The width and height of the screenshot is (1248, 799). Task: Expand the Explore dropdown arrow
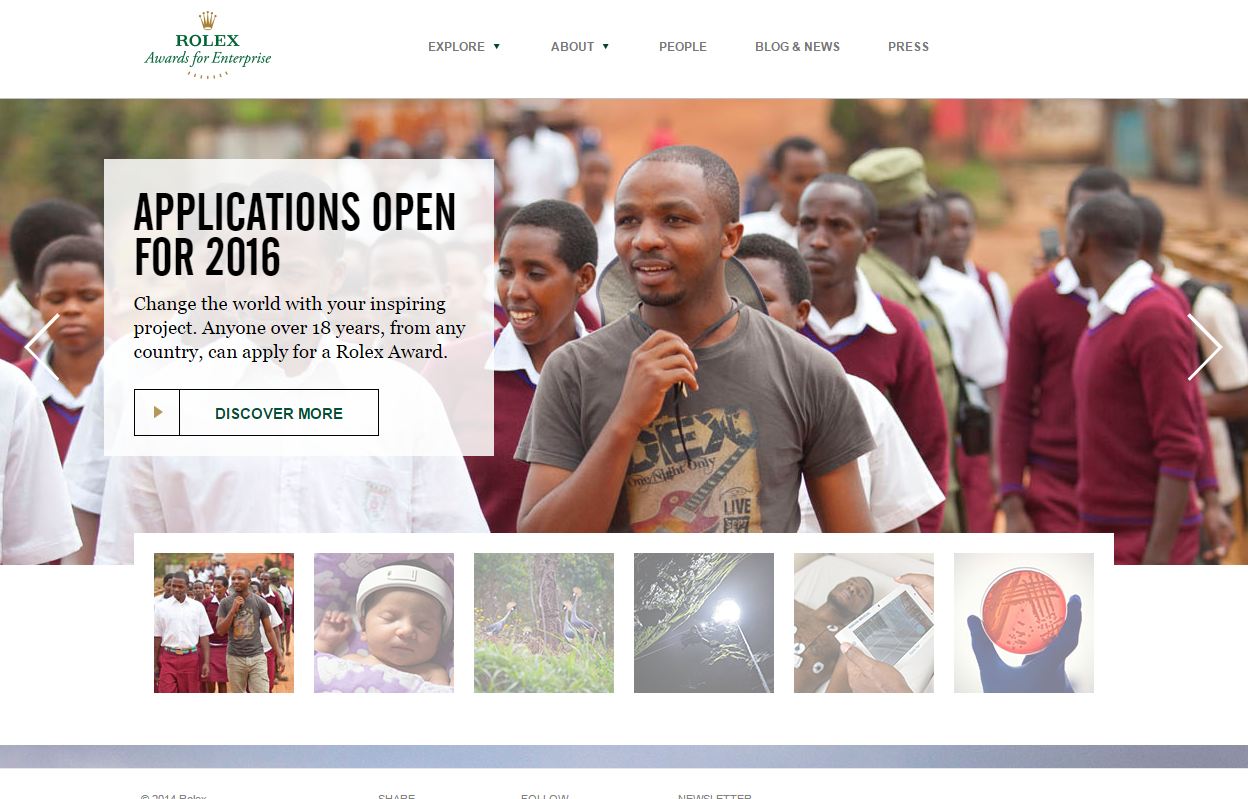click(496, 47)
